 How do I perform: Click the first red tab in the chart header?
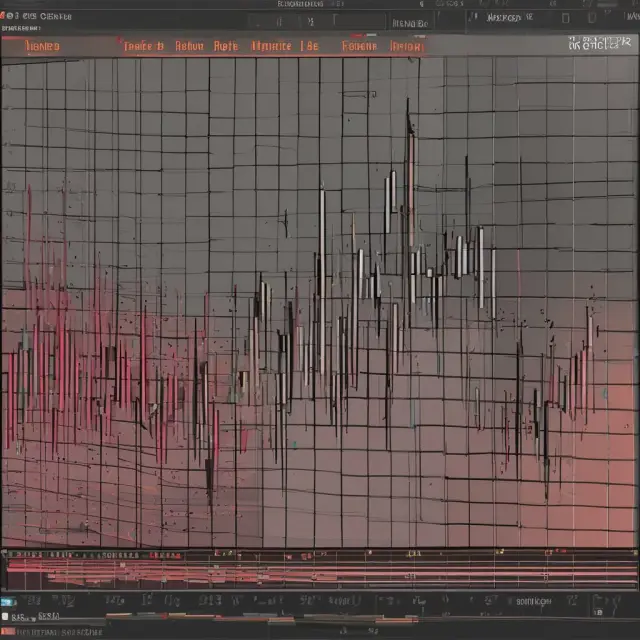(x=42, y=46)
